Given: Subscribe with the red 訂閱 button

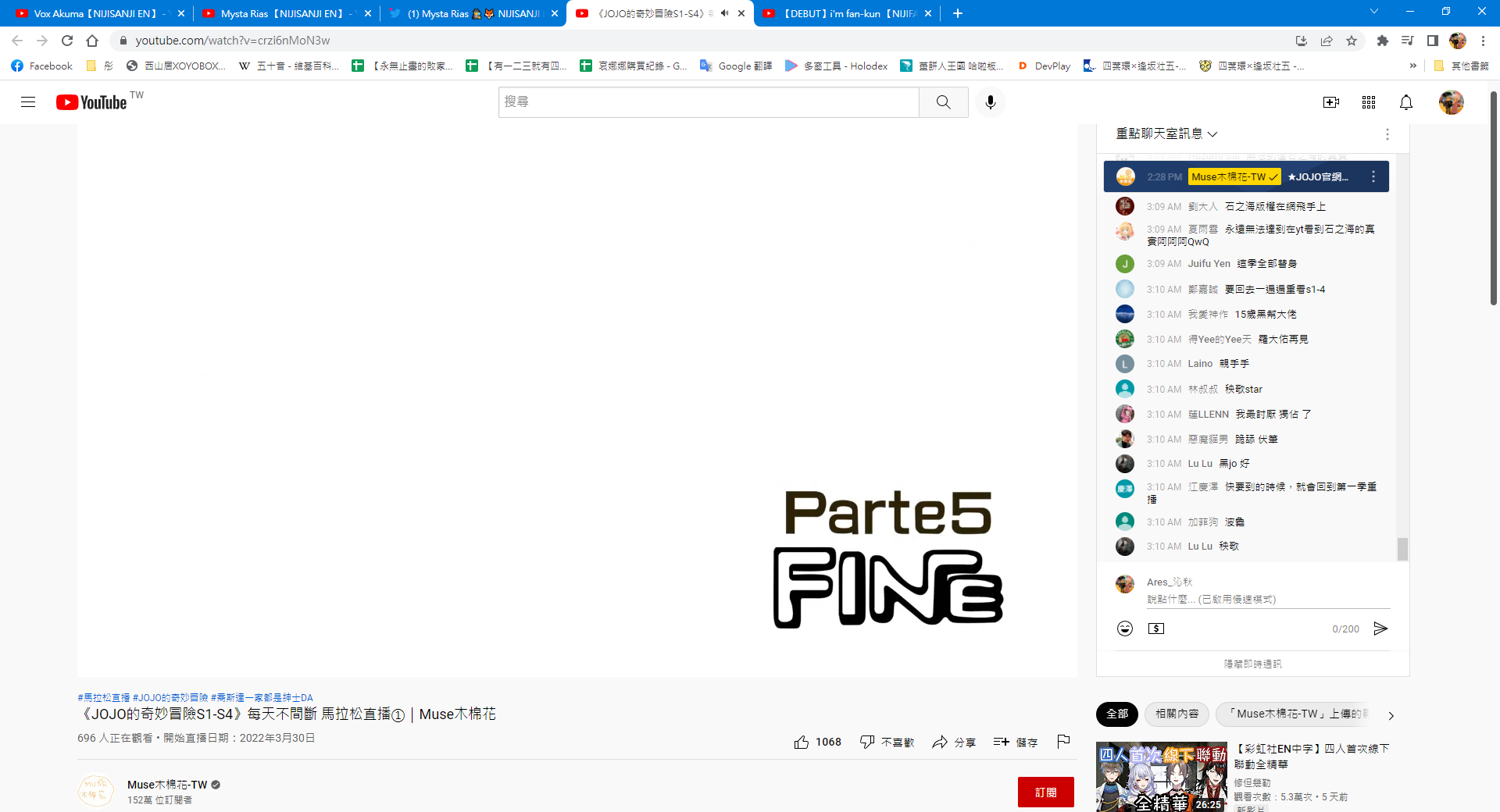Looking at the screenshot, I should coord(1045,792).
